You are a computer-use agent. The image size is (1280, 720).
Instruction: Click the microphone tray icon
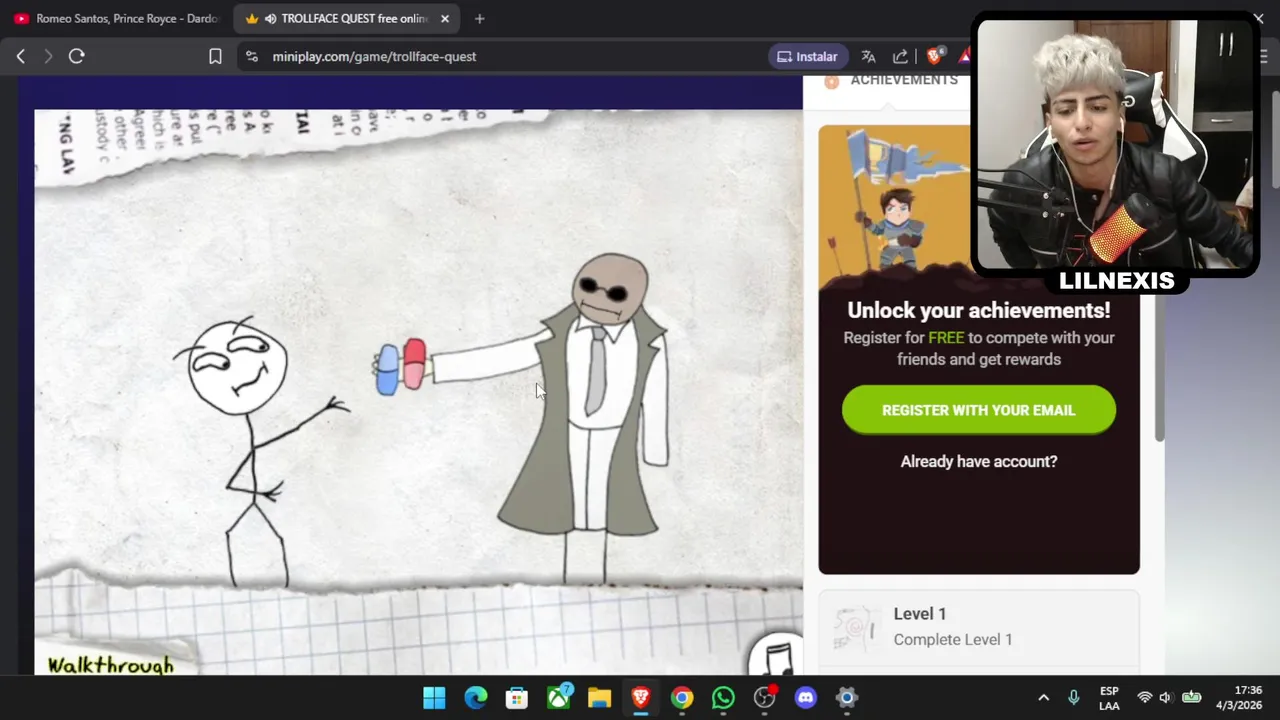1073,698
